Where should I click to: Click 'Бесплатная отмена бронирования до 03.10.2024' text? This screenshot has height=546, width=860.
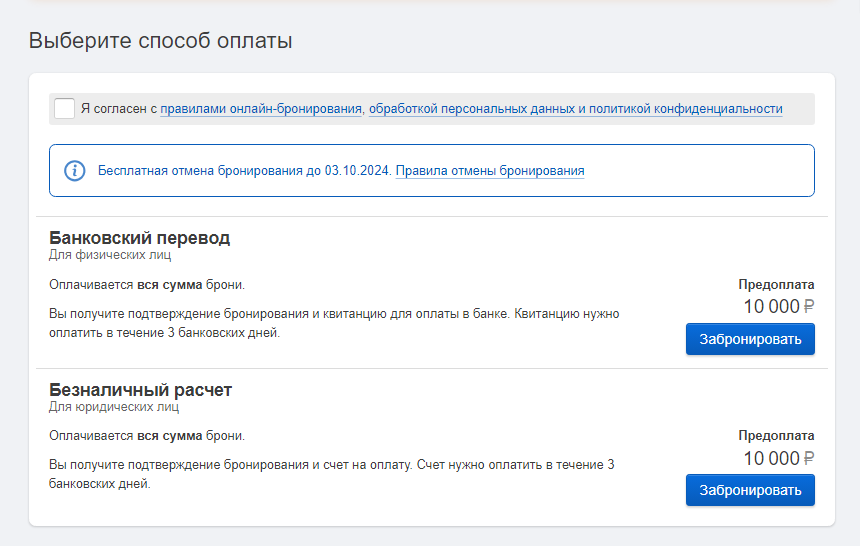coord(245,171)
